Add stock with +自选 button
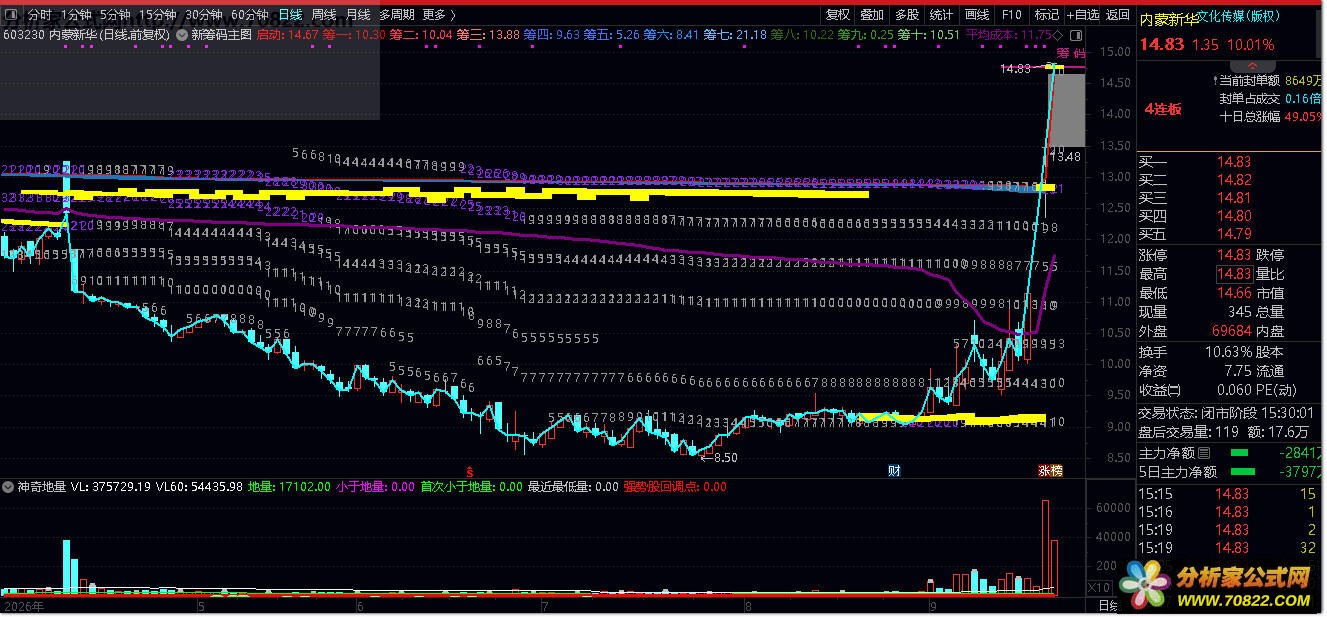 1083,15
